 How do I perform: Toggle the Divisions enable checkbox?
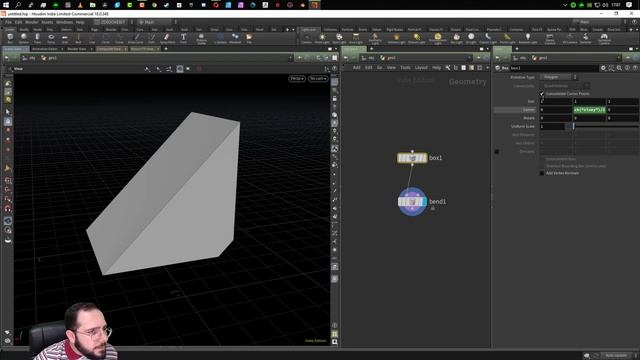pyautogui.click(x=497, y=151)
